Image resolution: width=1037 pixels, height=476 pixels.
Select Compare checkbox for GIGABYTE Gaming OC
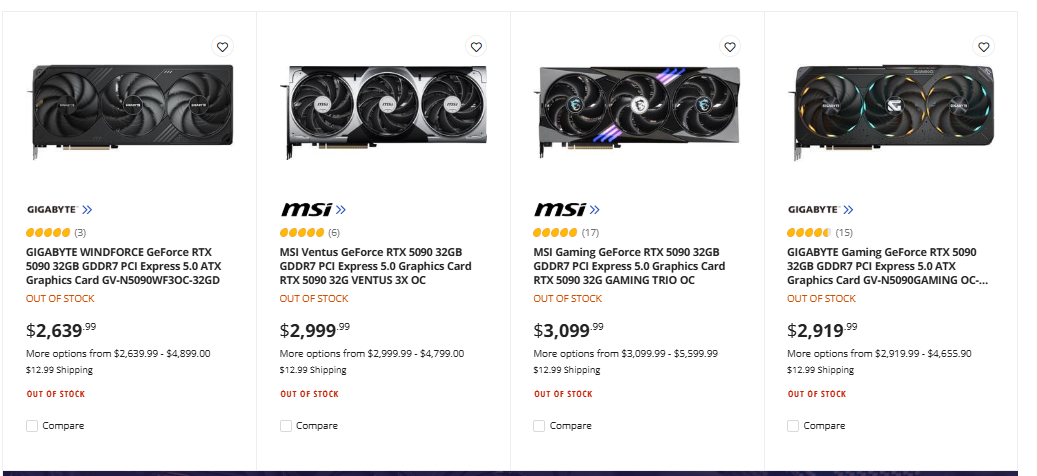point(794,426)
